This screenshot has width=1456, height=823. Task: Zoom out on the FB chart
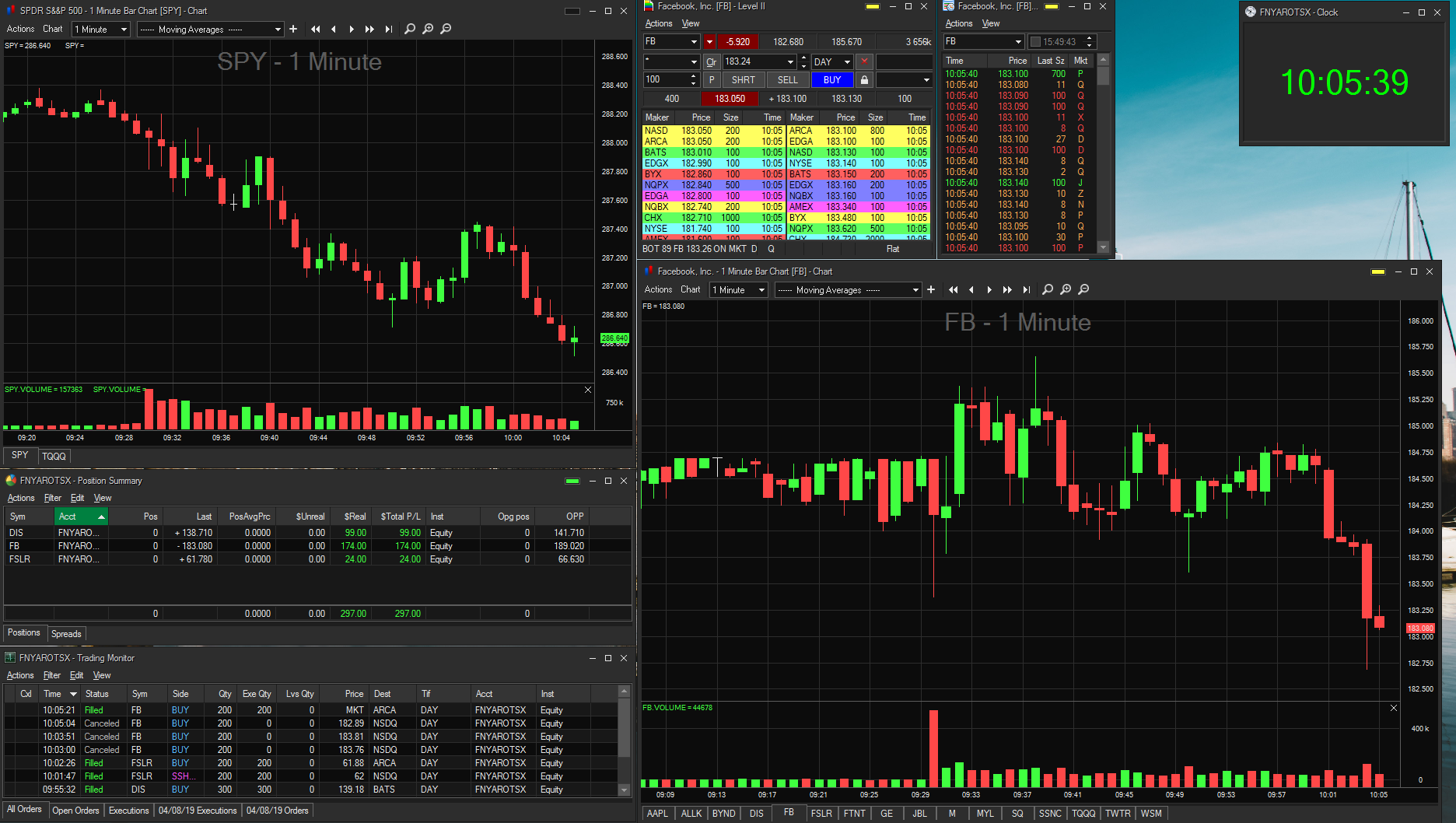[1083, 289]
